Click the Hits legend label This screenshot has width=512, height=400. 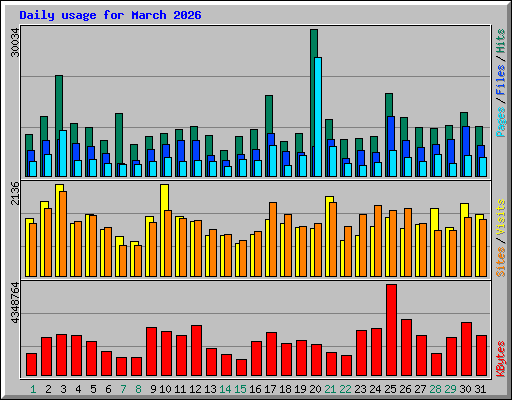[x=501, y=41]
